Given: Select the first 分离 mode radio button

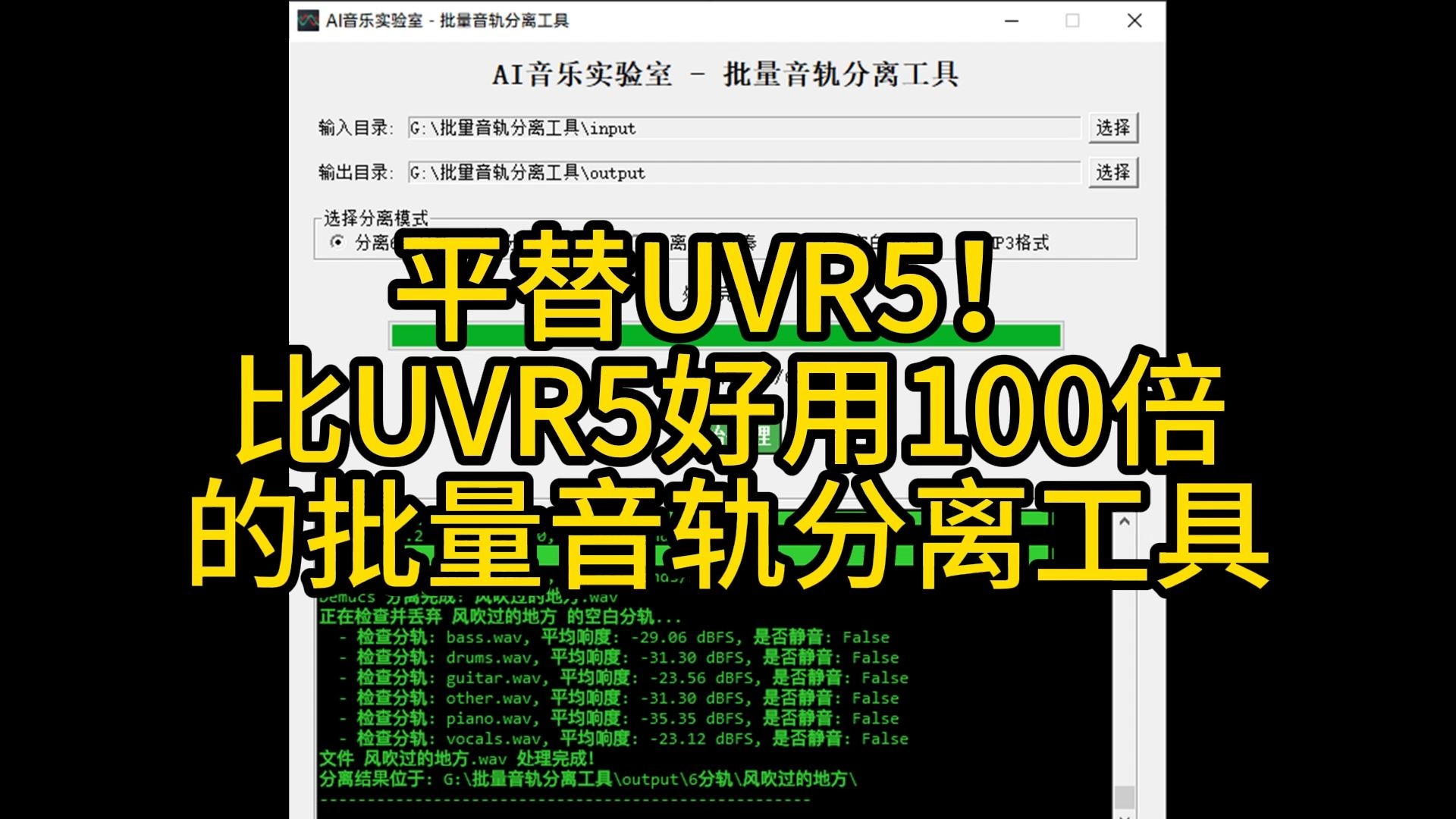Looking at the screenshot, I should (337, 243).
